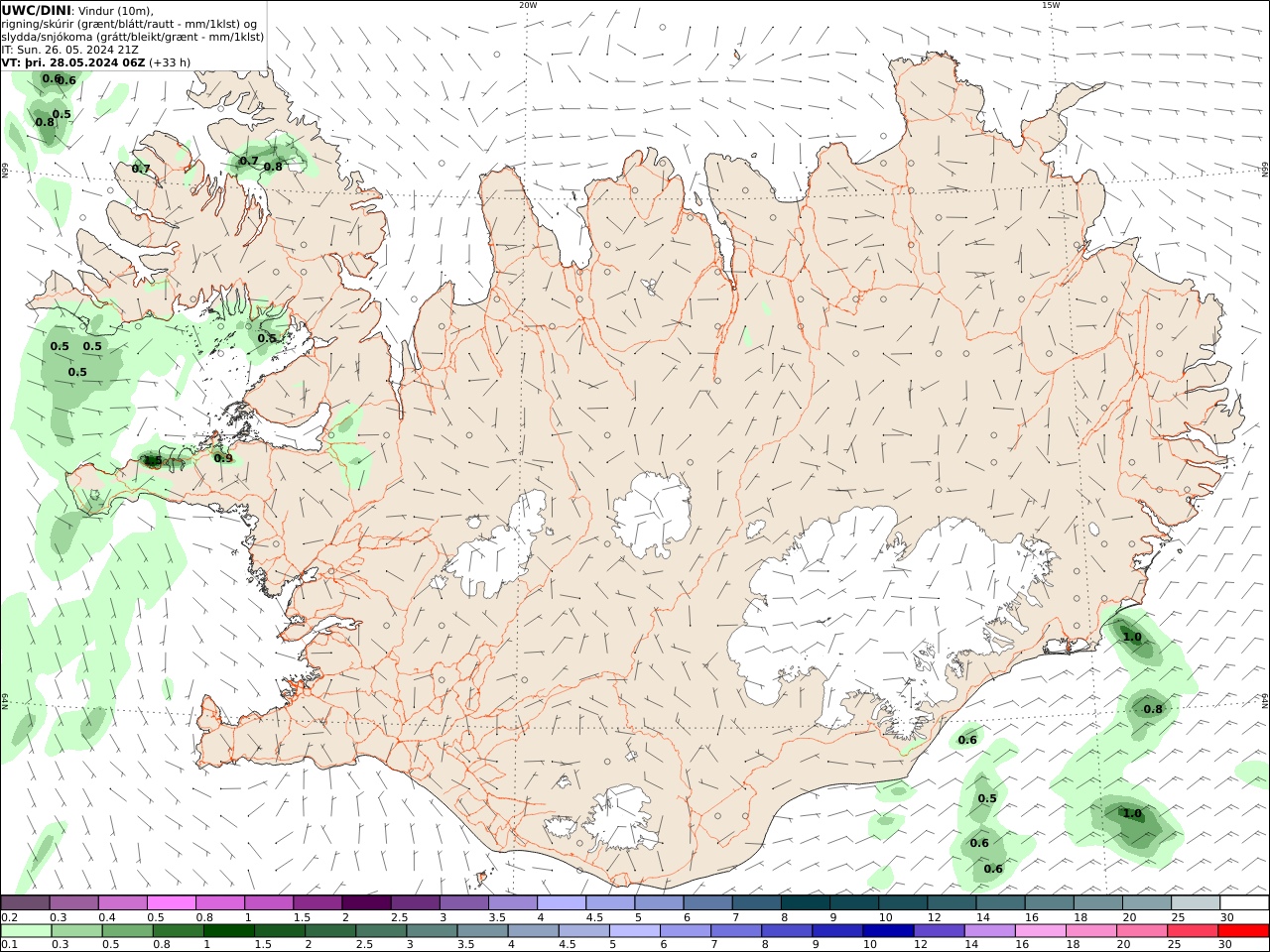Click the (+33 h) forecast offset text

(171, 61)
